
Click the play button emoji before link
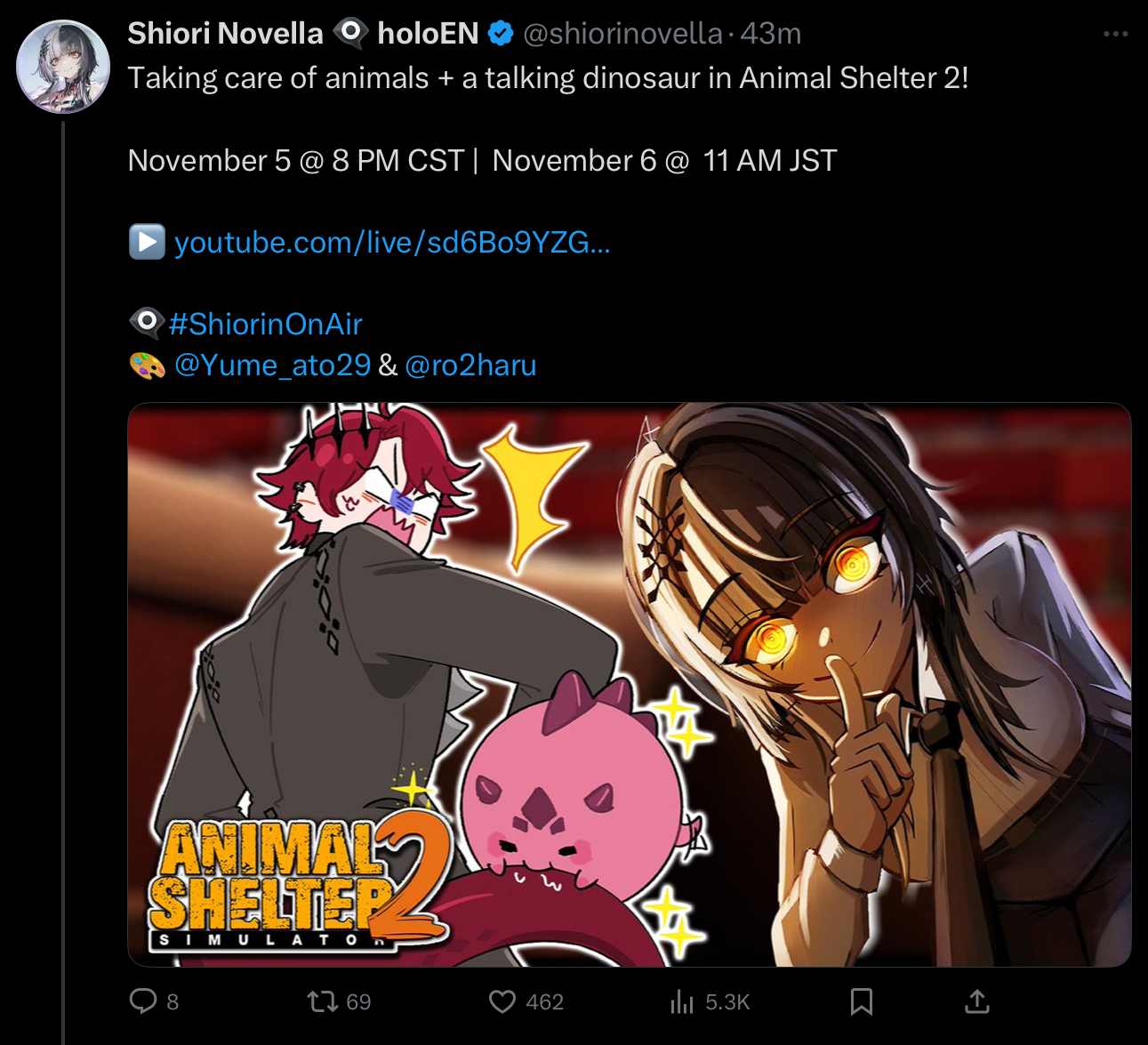[147, 242]
